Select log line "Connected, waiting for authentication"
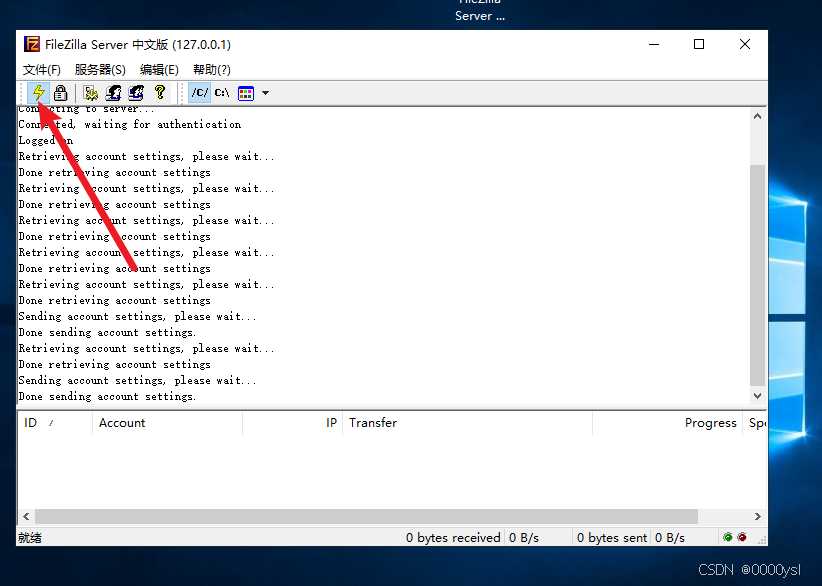Image resolution: width=822 pixels, height=586 pixels. click(130, 125)
